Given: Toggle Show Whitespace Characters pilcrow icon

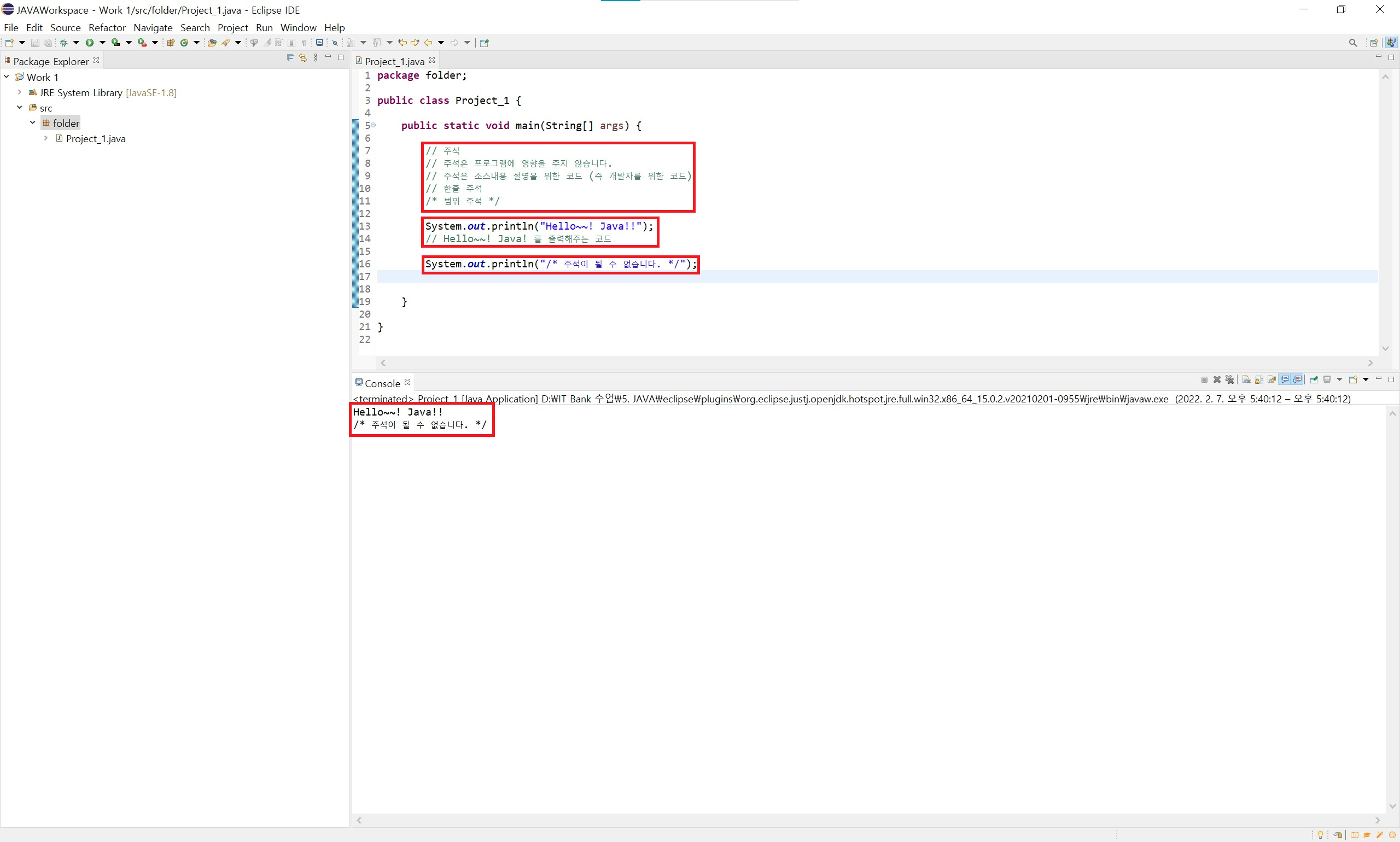Looking at the screenshot, I should coord(304,43).
